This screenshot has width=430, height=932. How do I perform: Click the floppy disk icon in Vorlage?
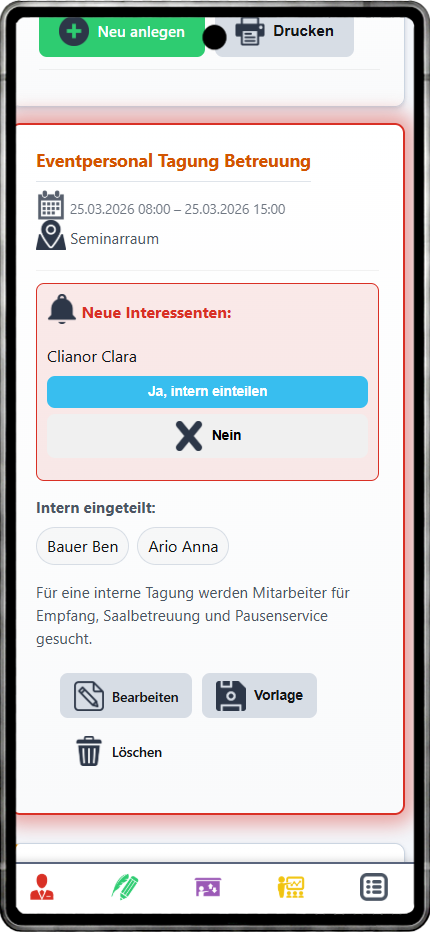coord(231,696)
